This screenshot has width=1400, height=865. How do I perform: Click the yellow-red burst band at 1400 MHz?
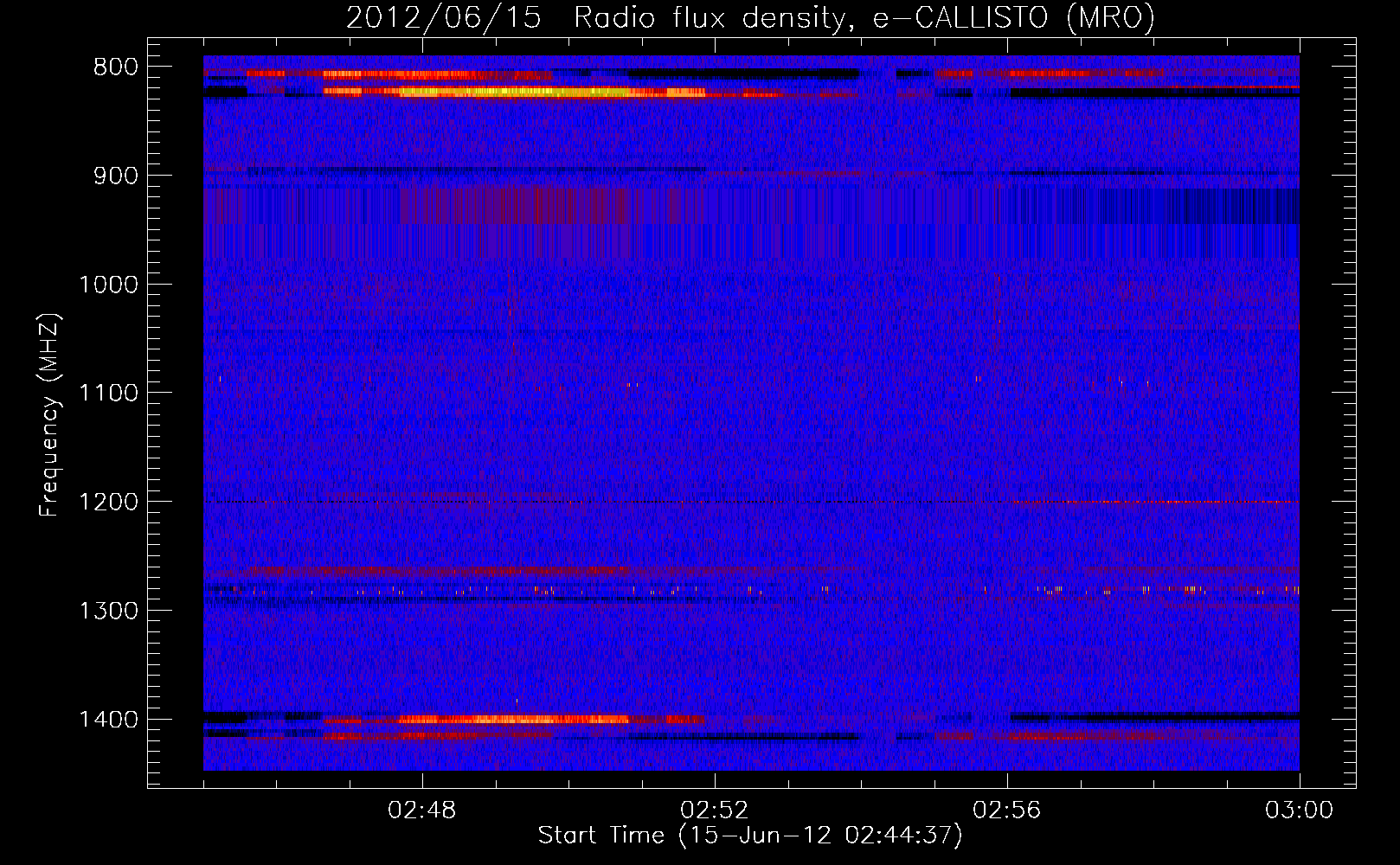(x=516, y=719)
